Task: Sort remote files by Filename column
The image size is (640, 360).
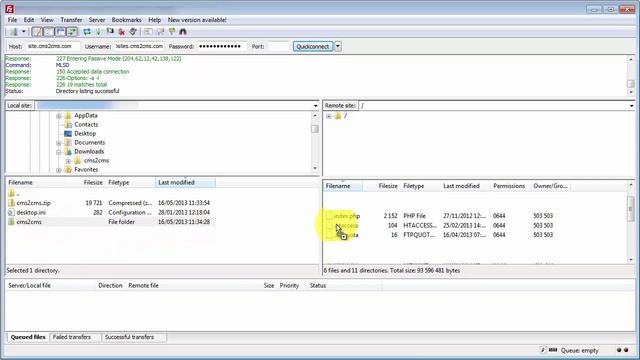Action: click(x=343, y=186)
